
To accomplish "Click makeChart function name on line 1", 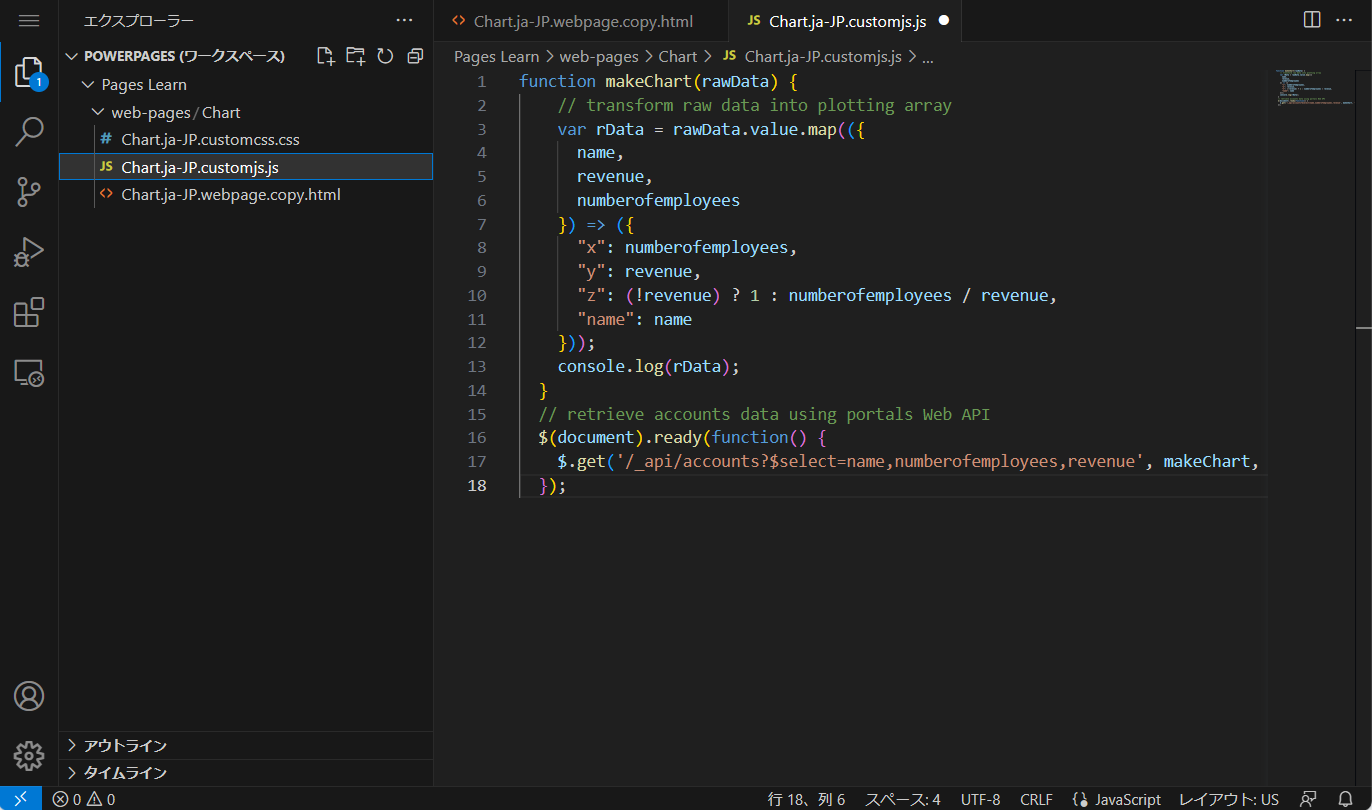I will (x=648, y=82).
